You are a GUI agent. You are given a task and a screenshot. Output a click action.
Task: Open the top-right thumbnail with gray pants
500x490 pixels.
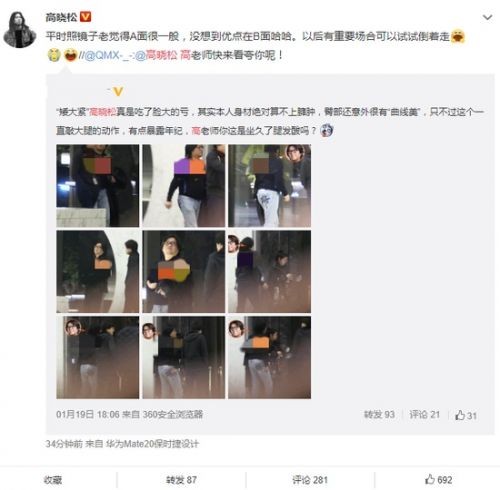pos(269,186)
